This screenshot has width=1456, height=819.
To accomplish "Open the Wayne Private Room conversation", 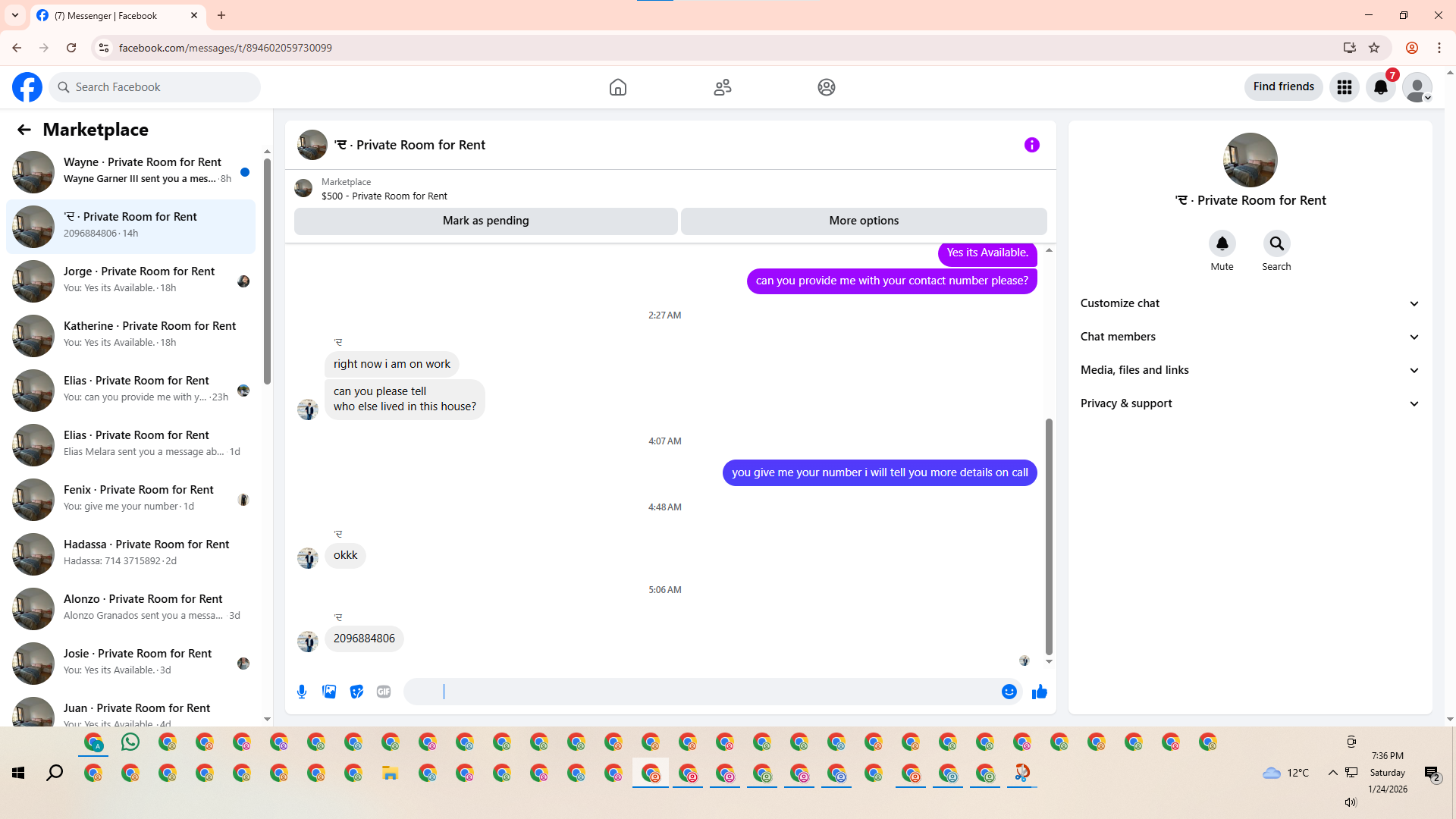I will (x=130, y=171).
